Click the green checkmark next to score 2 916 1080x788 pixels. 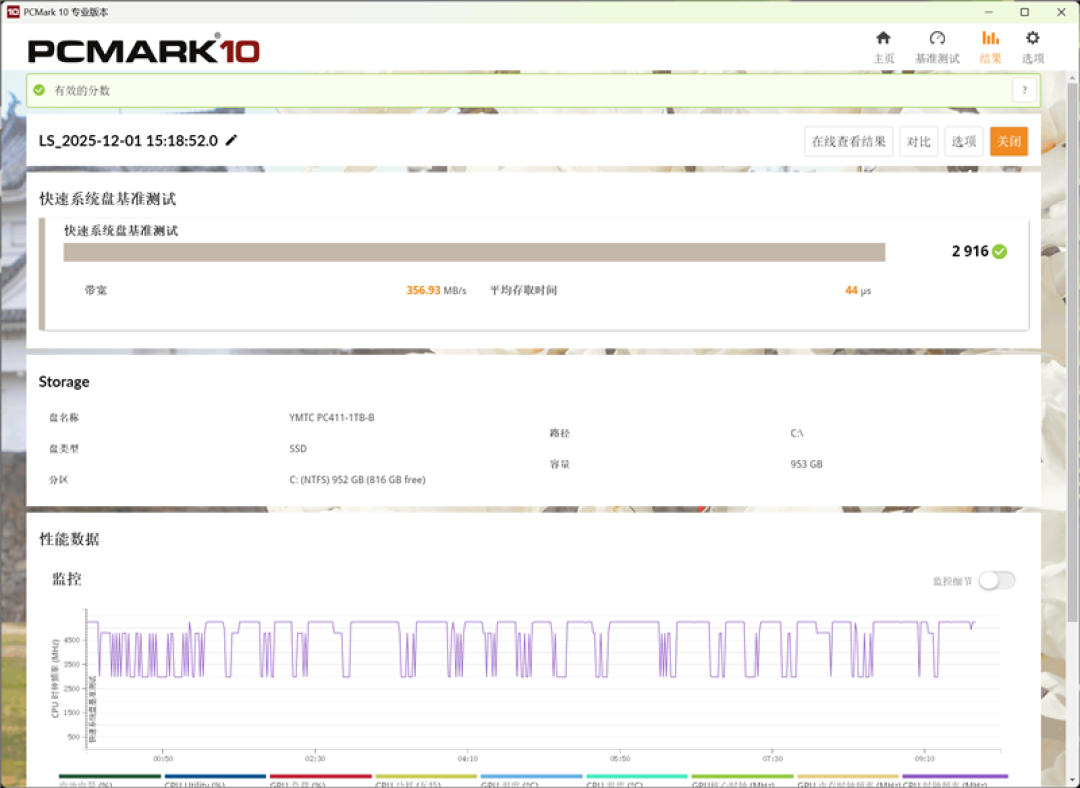(999, 251)
